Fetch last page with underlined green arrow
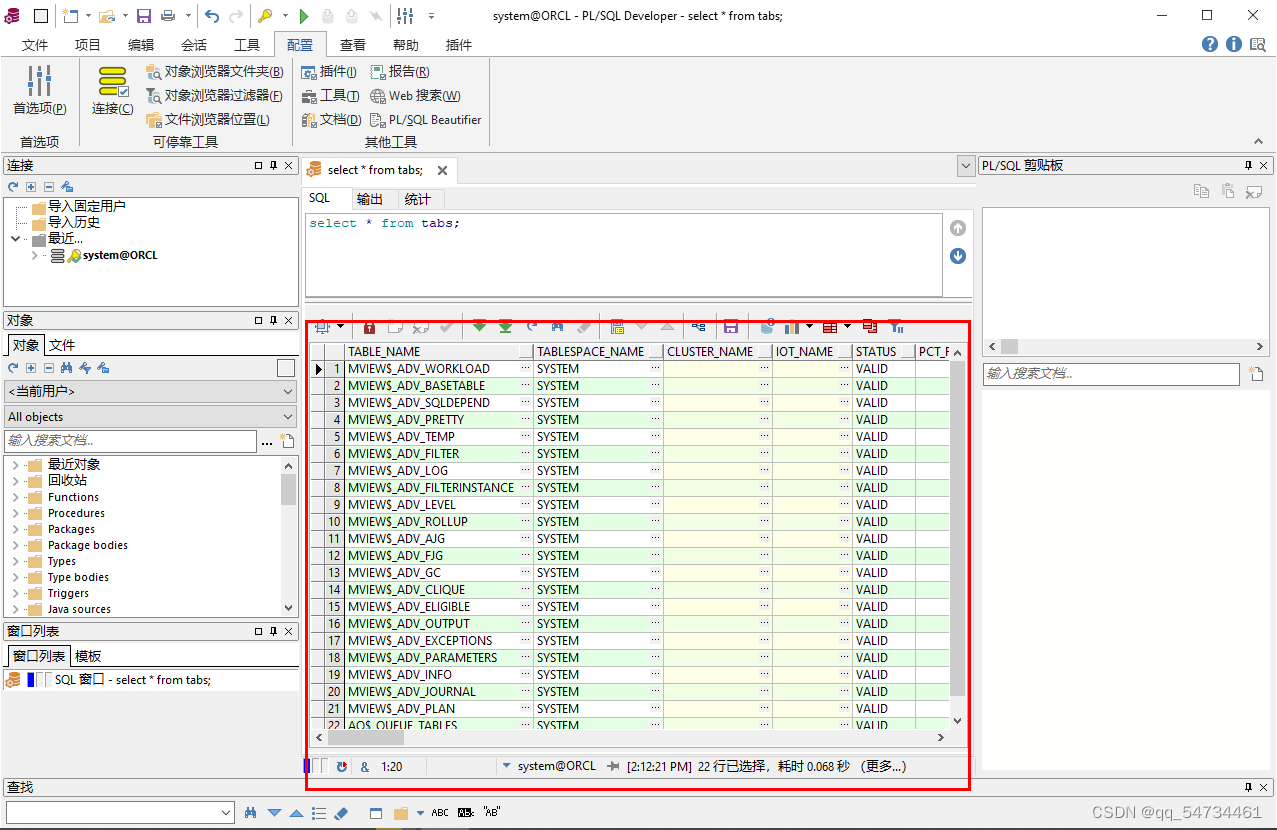The width and height of the screenshot is (1277, 830). (x=506, y=327)
